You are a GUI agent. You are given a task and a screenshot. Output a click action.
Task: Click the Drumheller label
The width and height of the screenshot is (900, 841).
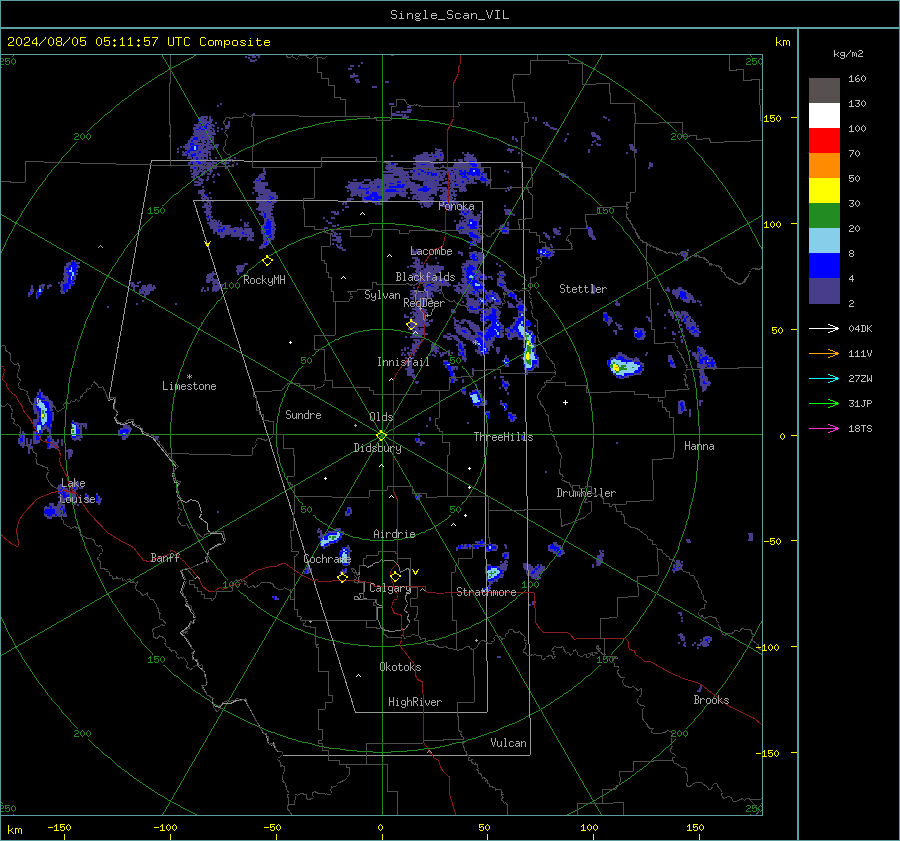586,493
